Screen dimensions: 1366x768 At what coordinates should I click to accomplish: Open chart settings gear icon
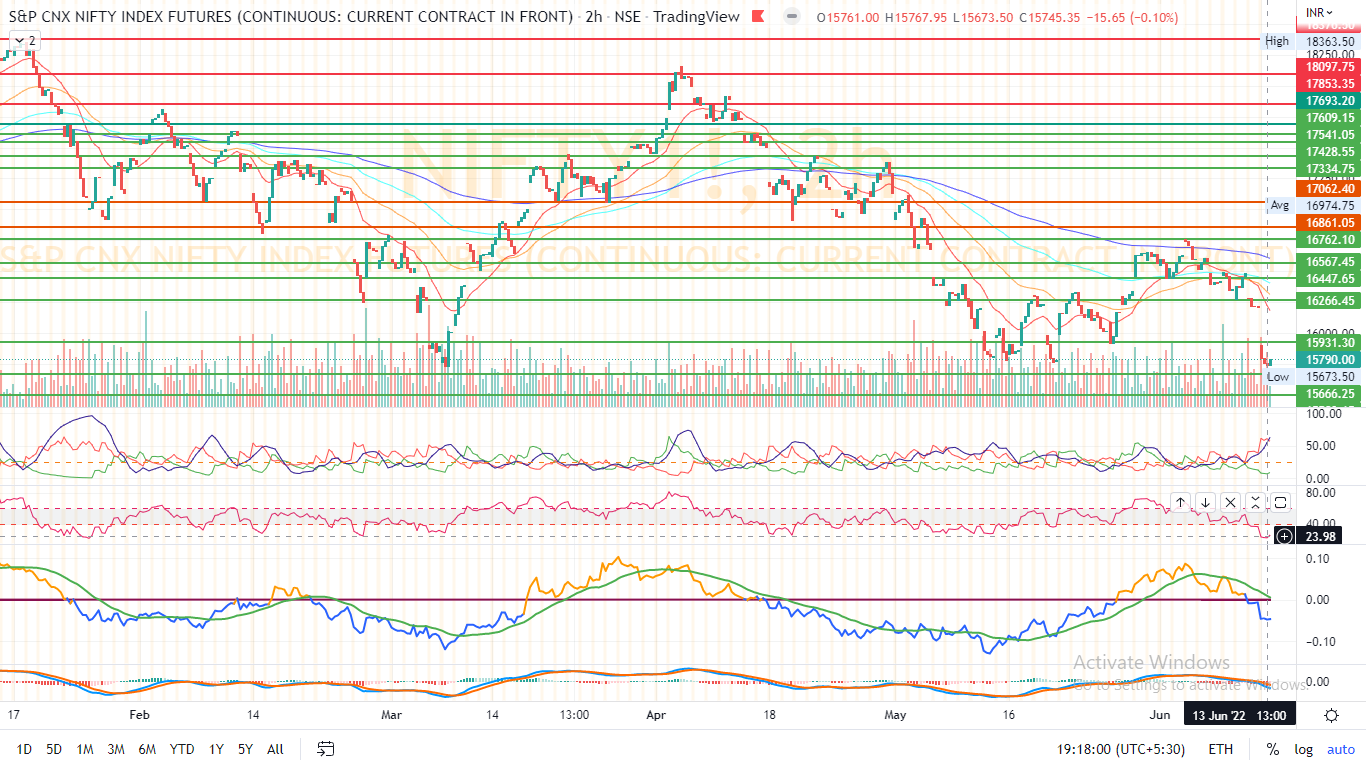1332,715
